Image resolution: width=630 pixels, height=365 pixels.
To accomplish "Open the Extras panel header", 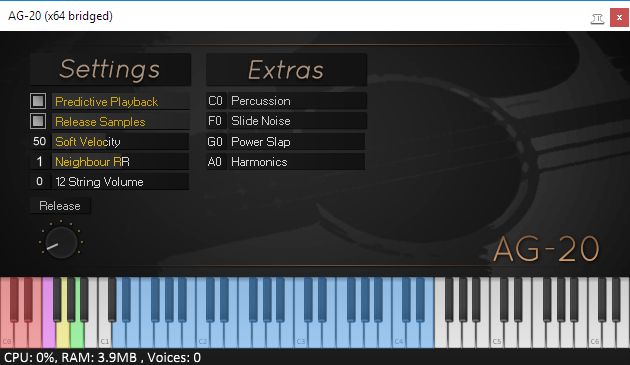I will pos(286,70).
